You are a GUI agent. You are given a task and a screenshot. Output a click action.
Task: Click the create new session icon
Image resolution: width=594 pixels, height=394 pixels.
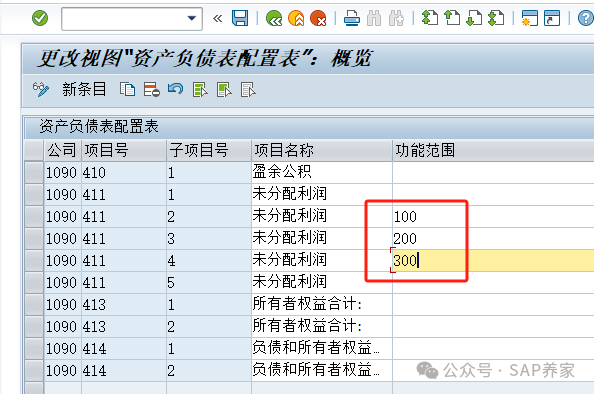(x=530, y=18)
